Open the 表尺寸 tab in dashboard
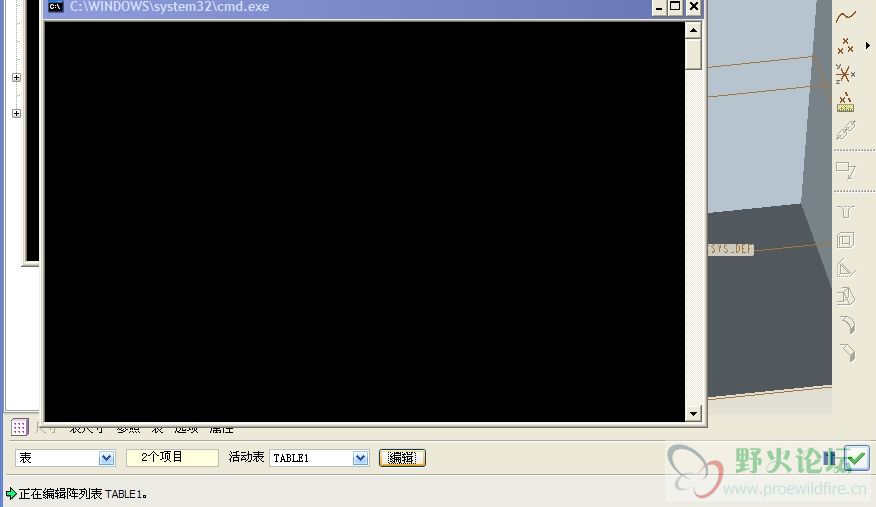876x507 pixels. tap(87, 429)
